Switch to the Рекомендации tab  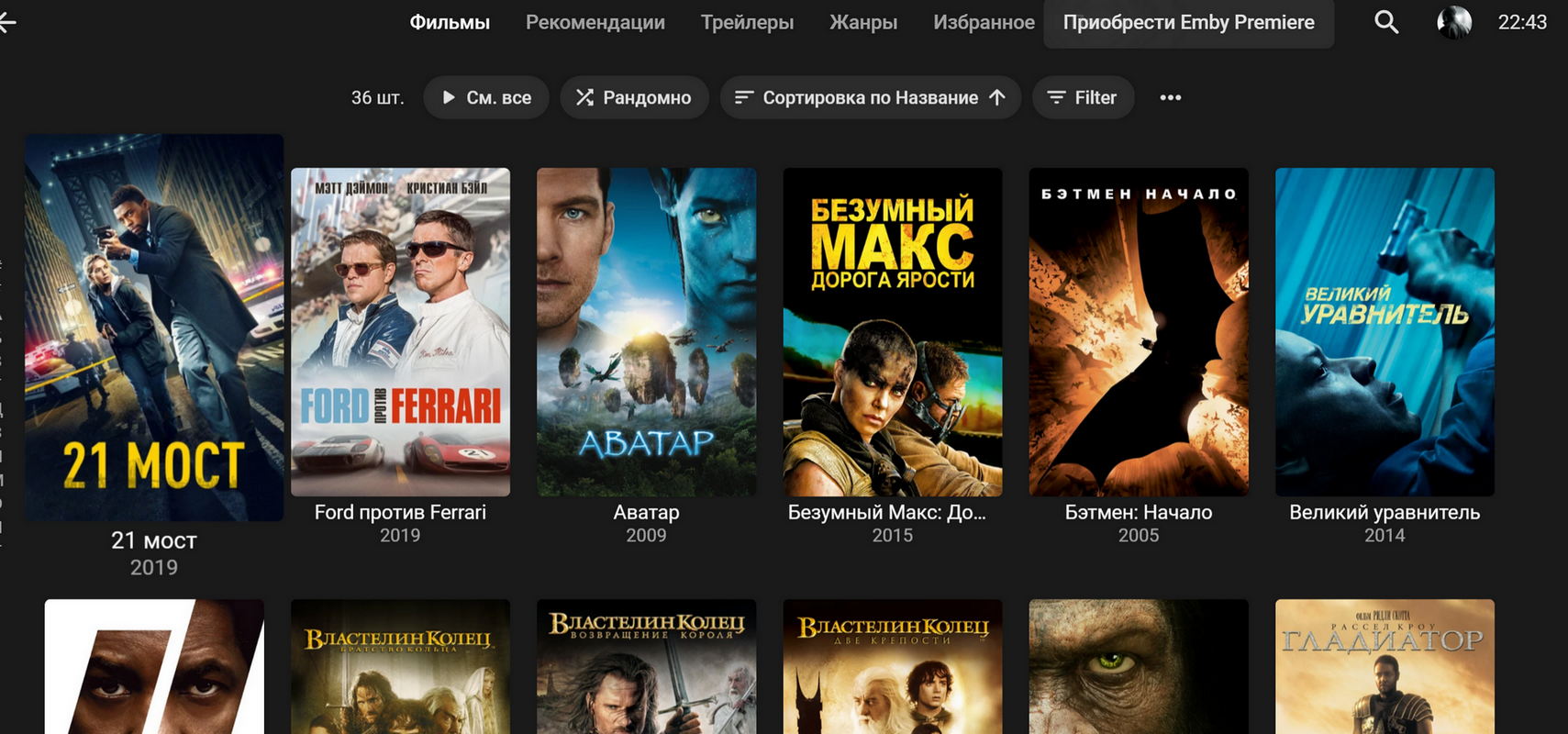(595, 22)
